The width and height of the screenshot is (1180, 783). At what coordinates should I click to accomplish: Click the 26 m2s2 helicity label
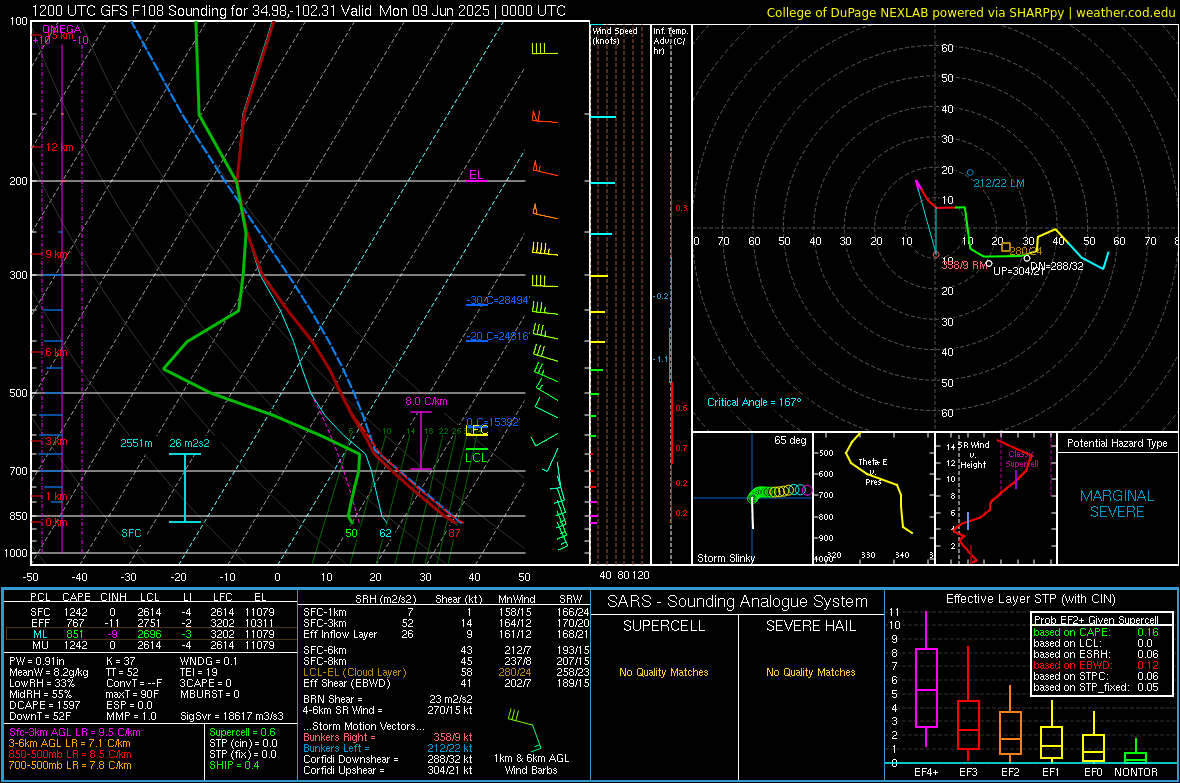[189, 443]
